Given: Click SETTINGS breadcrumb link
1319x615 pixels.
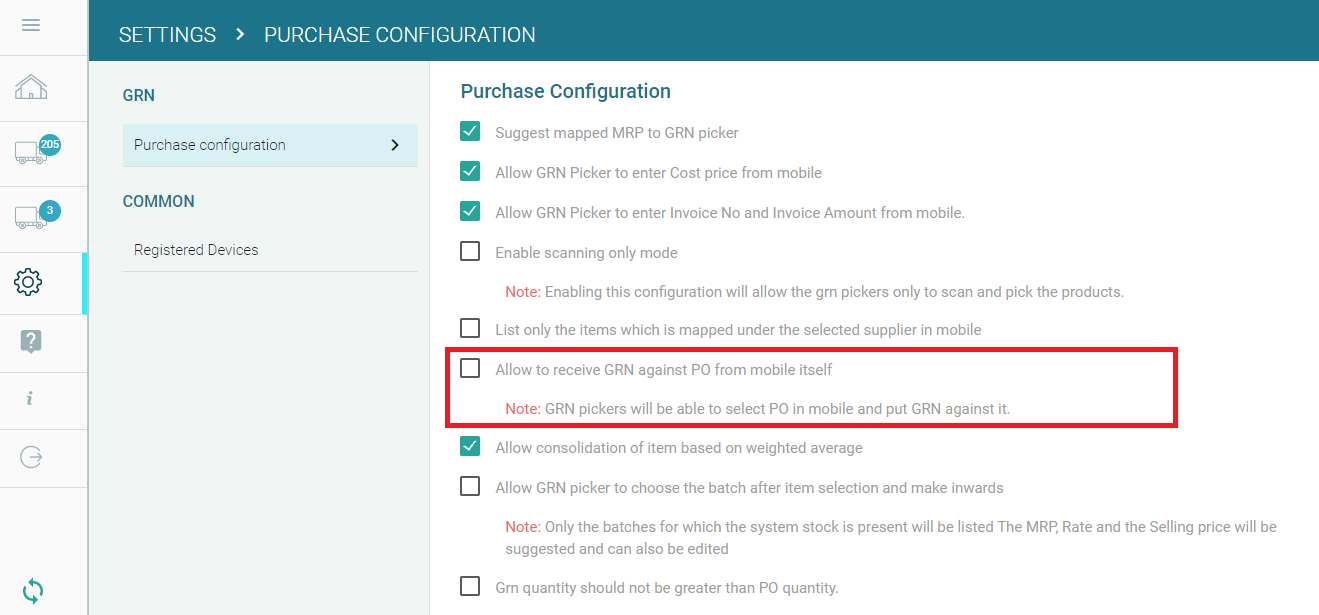Looking at the screenshot, I should pos(167,35).
